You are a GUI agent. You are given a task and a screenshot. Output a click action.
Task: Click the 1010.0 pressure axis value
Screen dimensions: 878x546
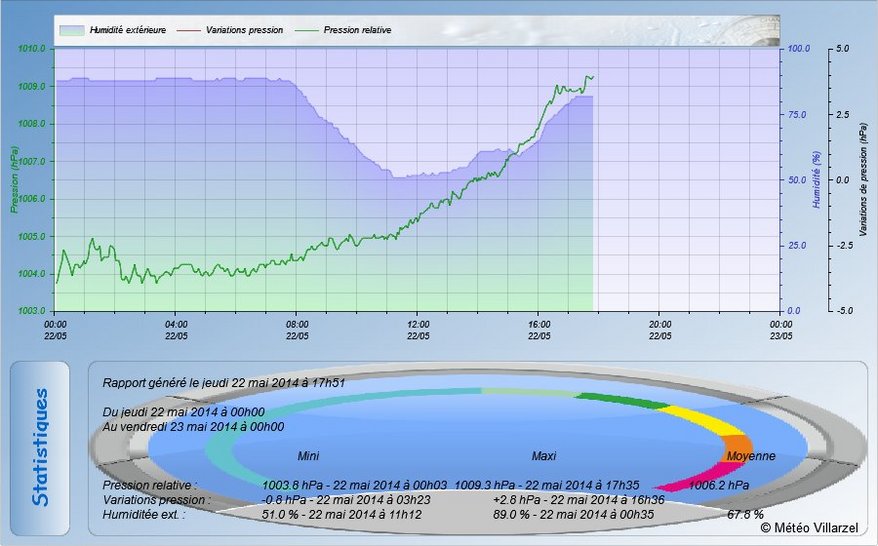(32, 49)
